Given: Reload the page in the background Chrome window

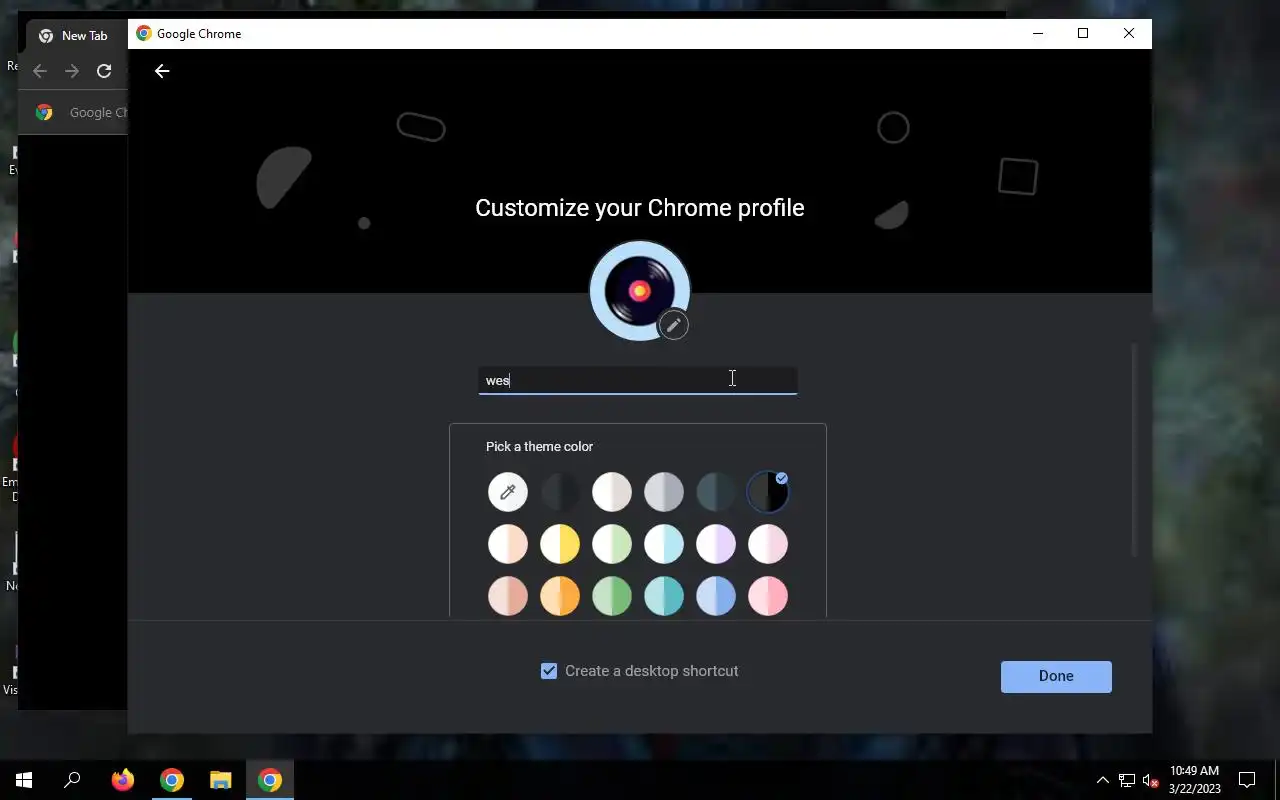Looking at the screenshot, I should coord(104,71).
